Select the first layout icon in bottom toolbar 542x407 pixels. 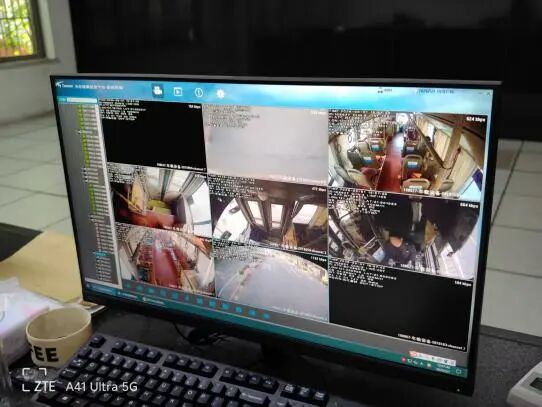[x=129, y=286]
